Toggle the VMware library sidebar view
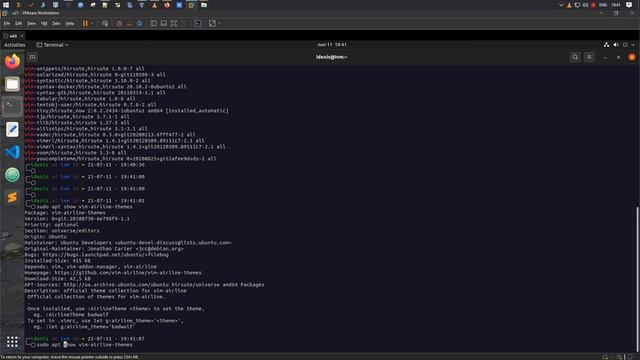Screen dimensions: 640x360 [x=153, y=24]
